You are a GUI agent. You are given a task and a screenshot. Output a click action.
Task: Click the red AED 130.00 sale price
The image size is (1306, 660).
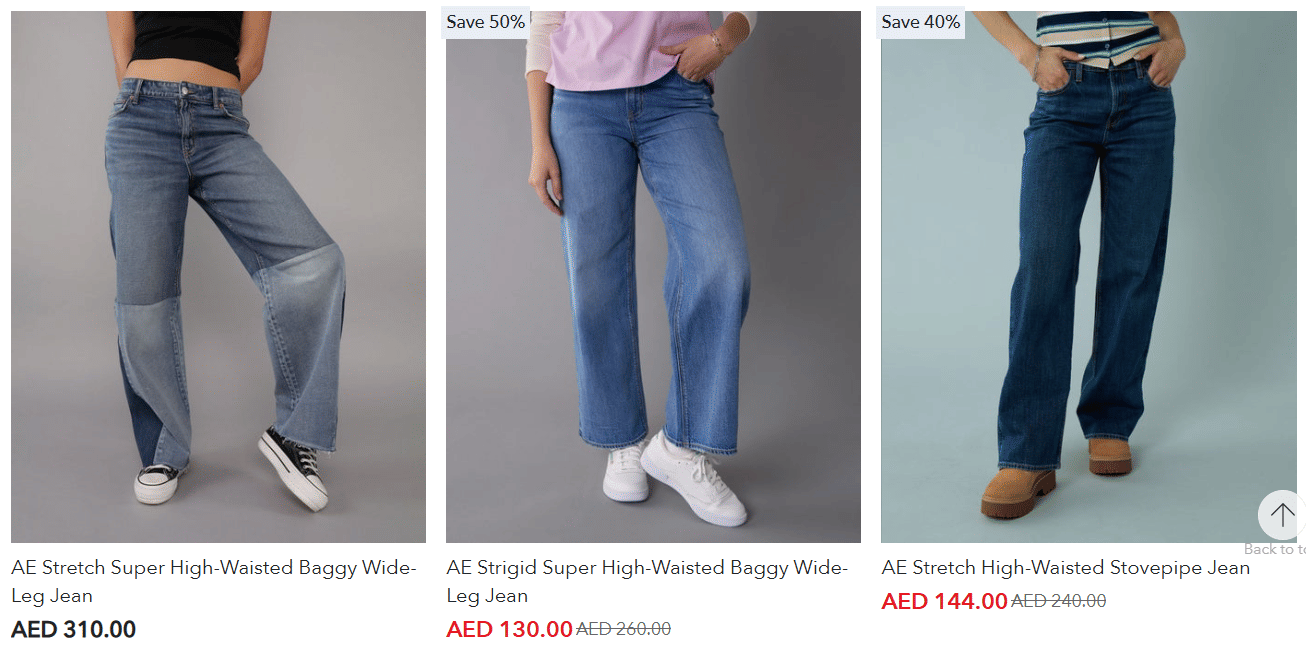click(x=509, y=630)
